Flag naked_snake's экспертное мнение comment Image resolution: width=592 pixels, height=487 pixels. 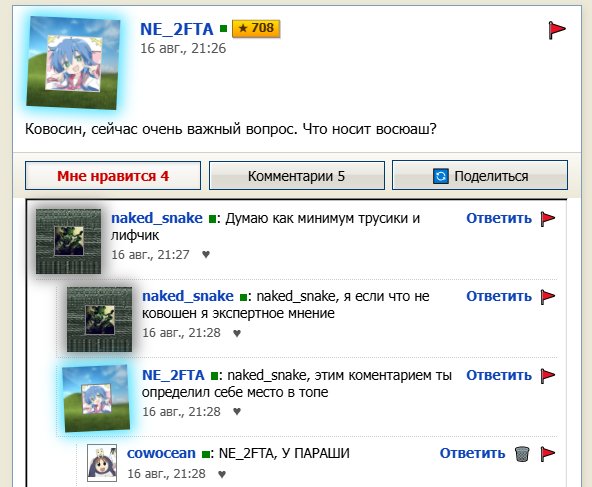(547, 297)
